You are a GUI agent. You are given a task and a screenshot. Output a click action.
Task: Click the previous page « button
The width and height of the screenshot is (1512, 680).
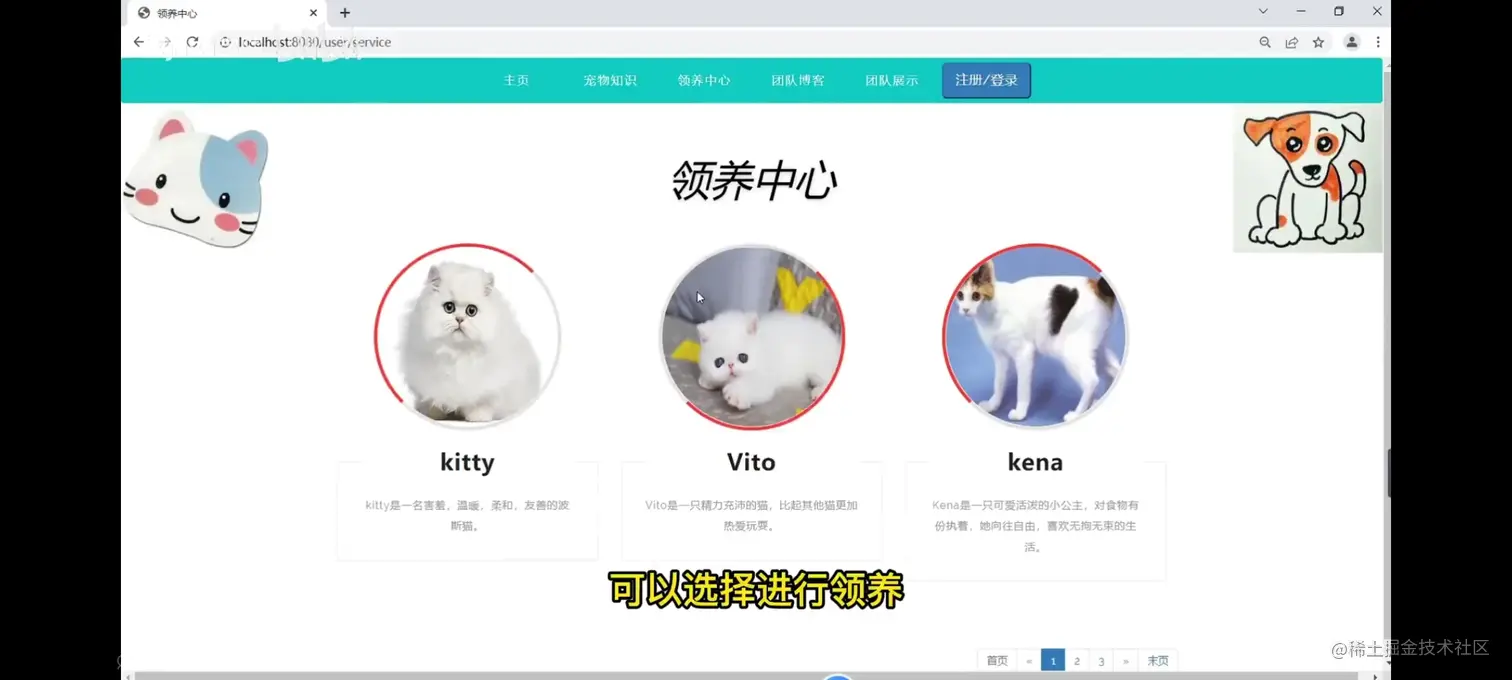point(1029,661)
